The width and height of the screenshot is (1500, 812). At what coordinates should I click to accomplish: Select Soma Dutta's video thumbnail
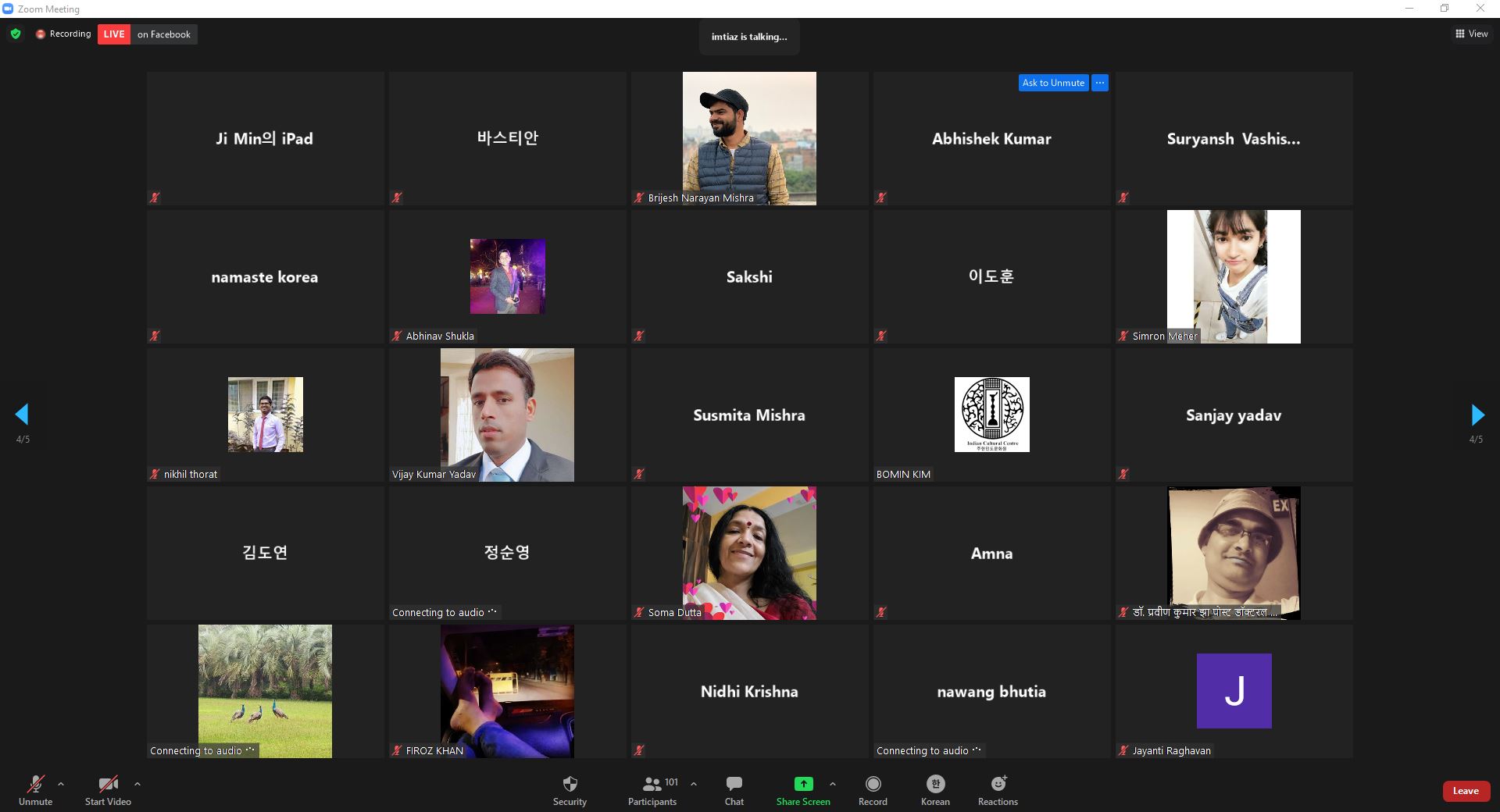tap(749, 553)
